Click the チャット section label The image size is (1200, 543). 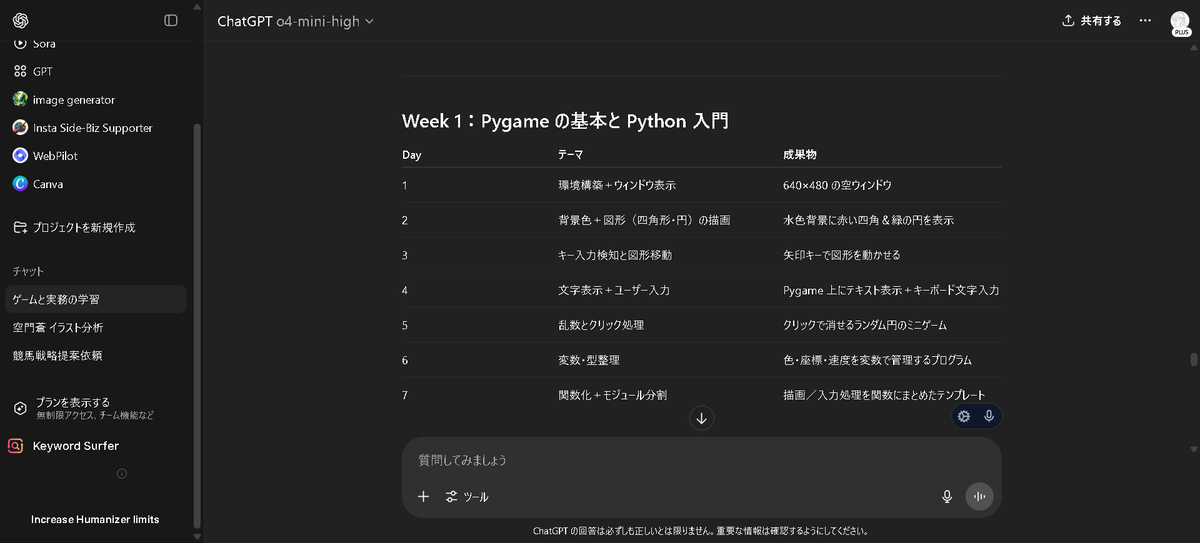click(x=28, y=271)
